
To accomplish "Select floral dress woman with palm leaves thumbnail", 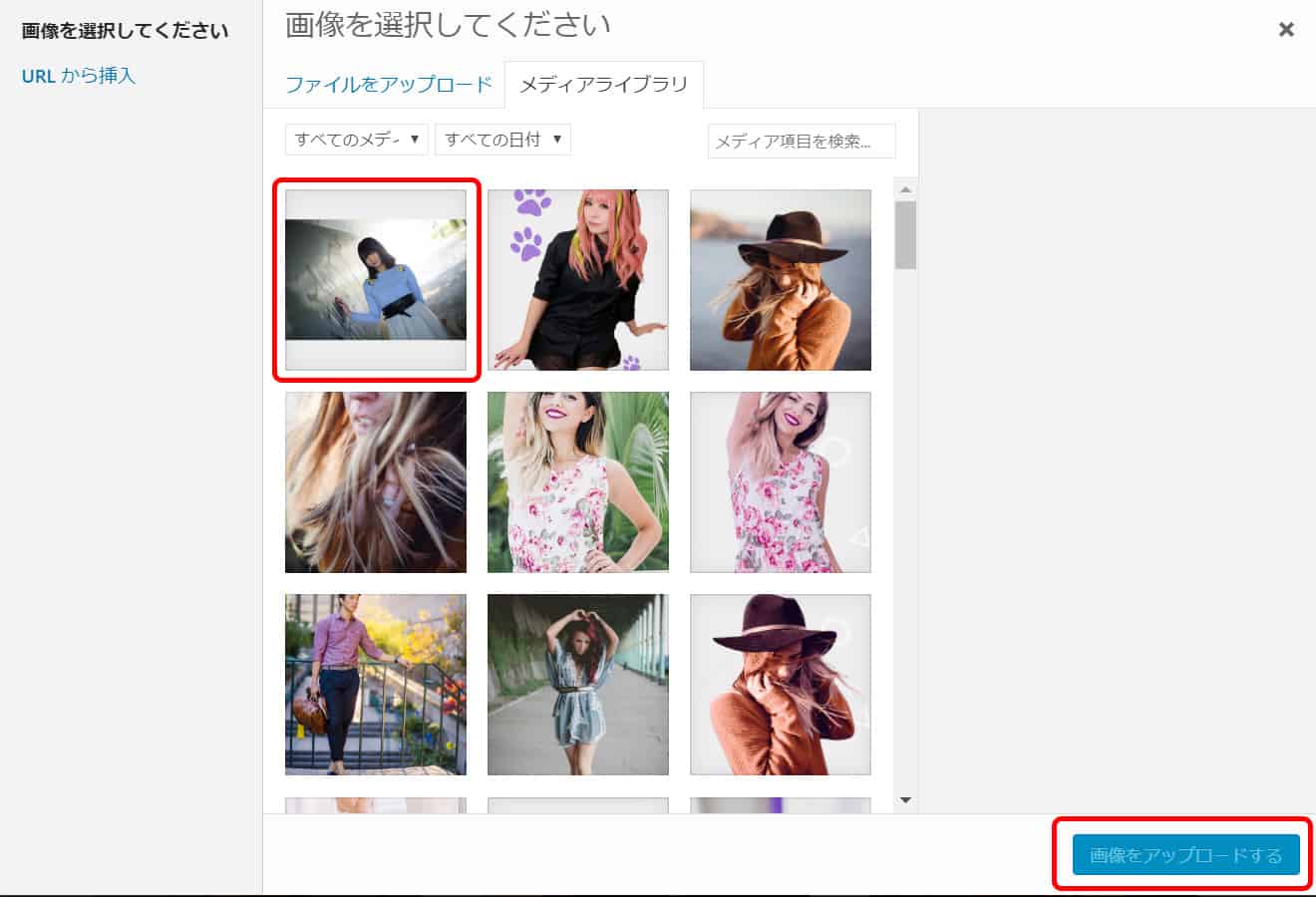I will click(x=578, y=482).
